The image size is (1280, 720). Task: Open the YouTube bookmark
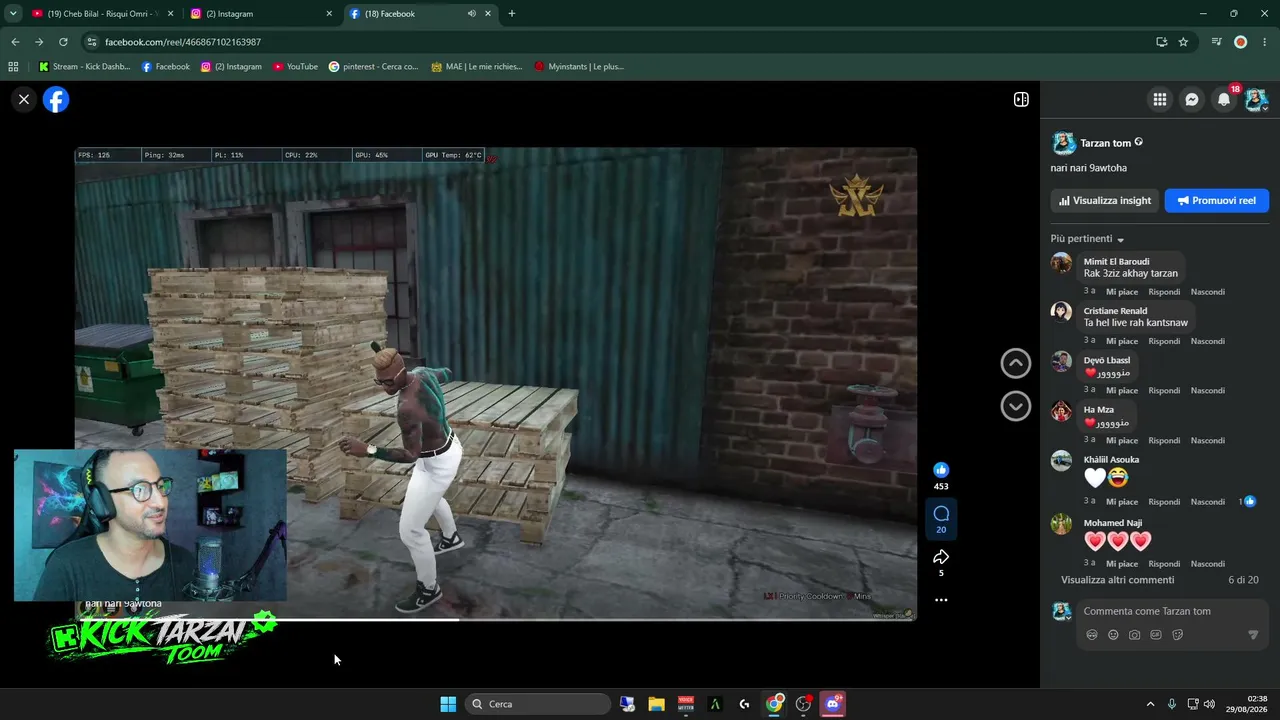pyautogui.click(x=295, y=67)
